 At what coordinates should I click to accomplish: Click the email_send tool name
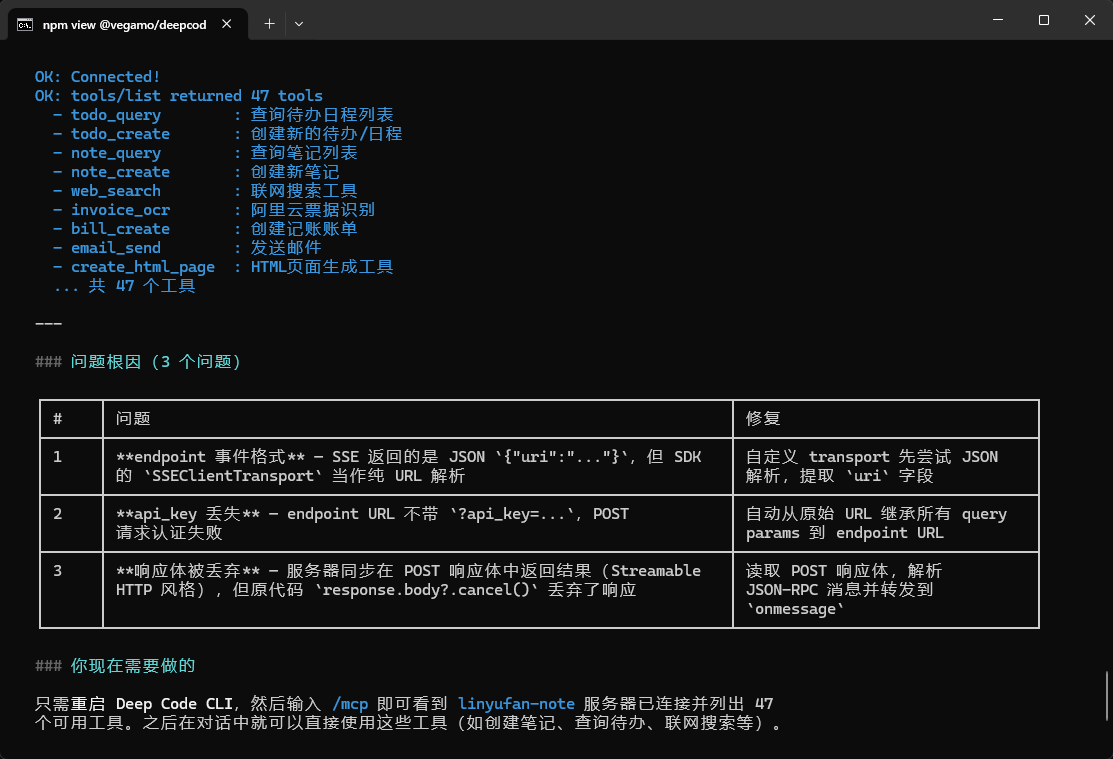click(x=116, y=248)
